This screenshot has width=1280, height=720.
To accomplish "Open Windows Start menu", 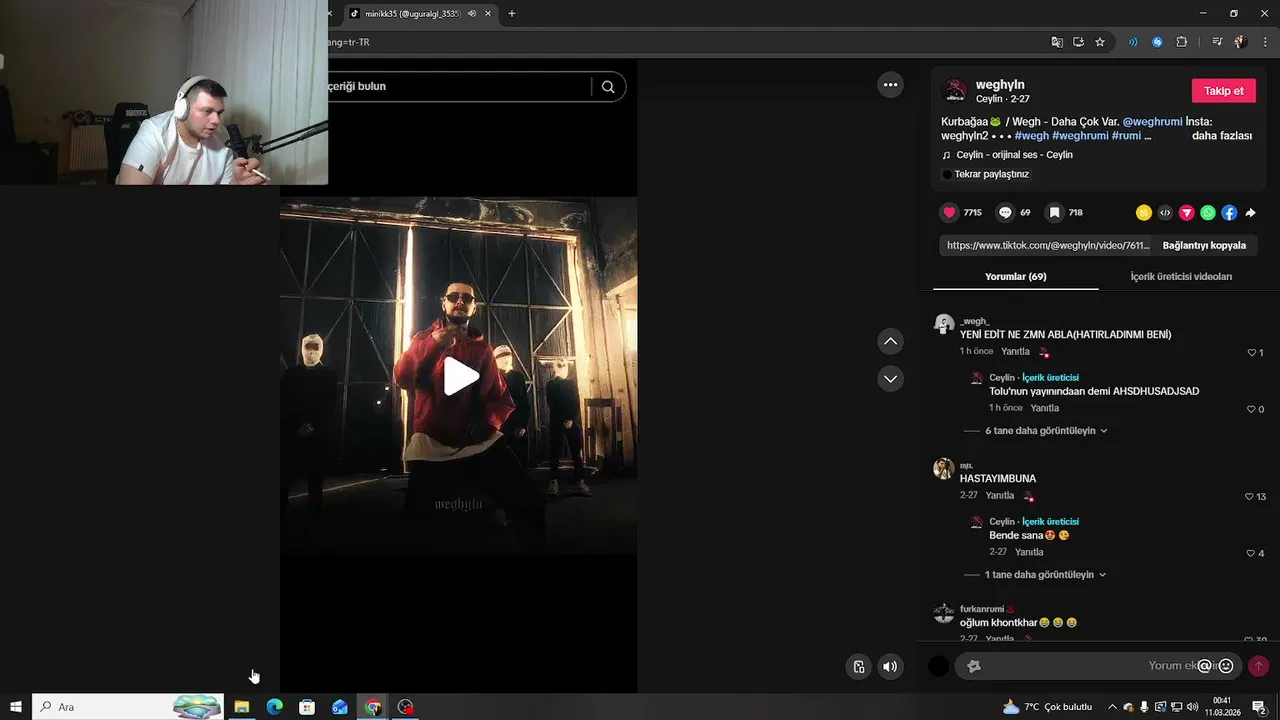I will coord(16,707).
